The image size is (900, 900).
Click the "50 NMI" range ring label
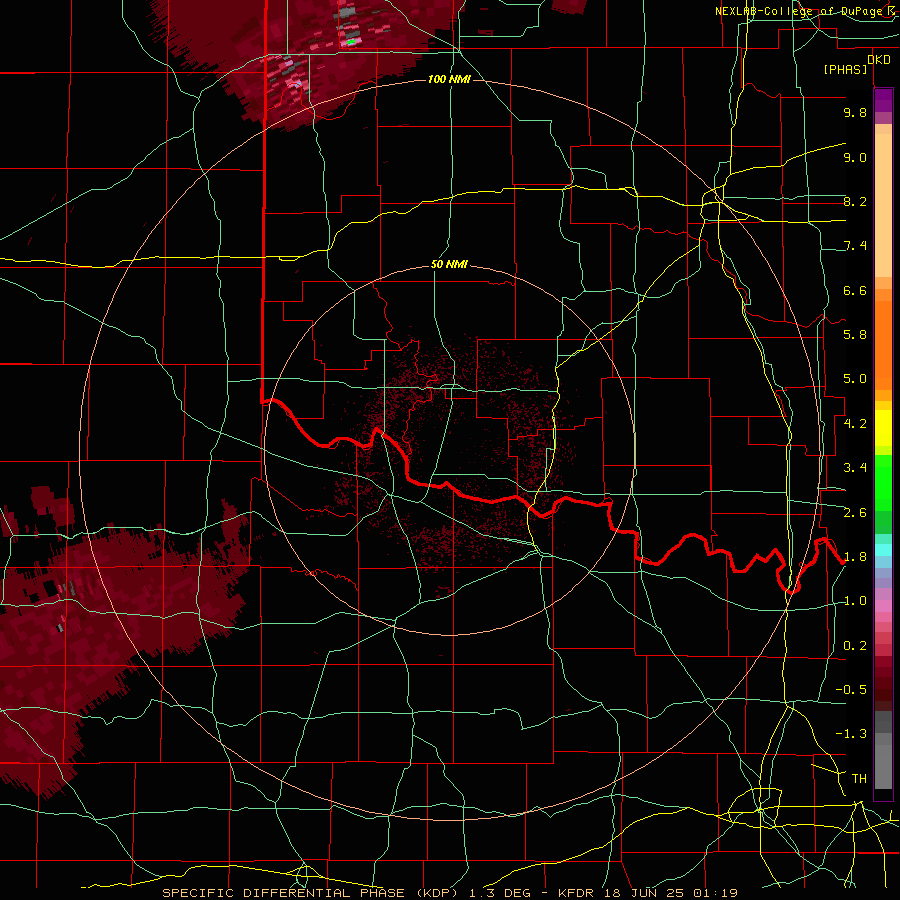pos(449,265)
